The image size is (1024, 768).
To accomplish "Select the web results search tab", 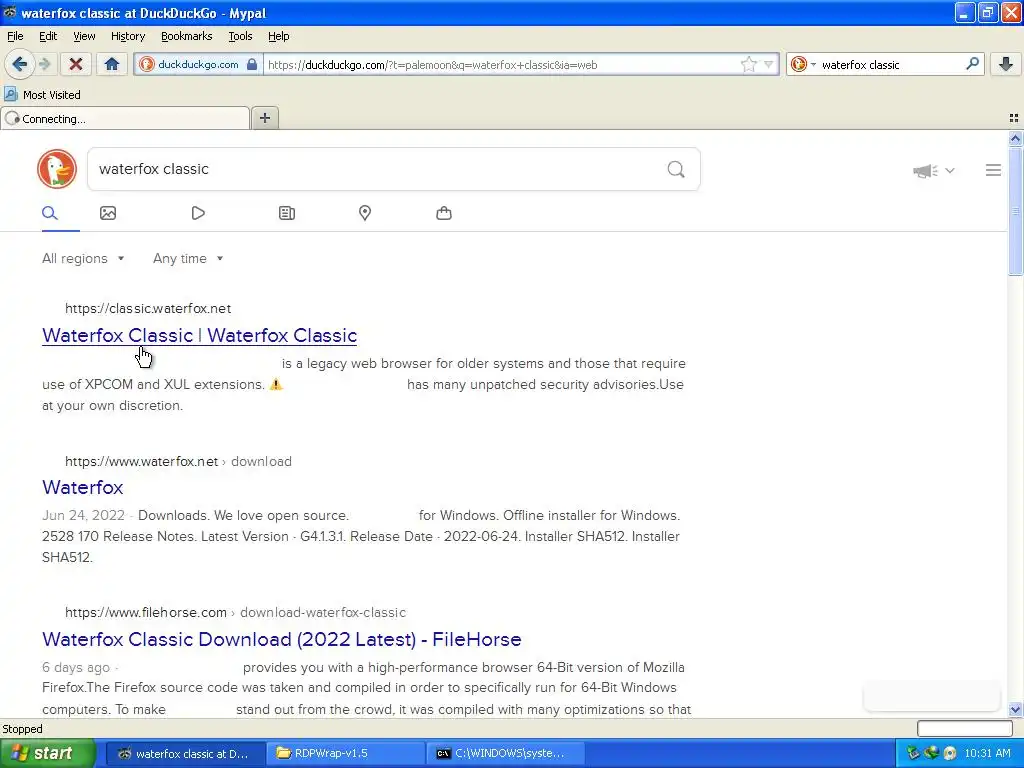I will pos(50,213).
